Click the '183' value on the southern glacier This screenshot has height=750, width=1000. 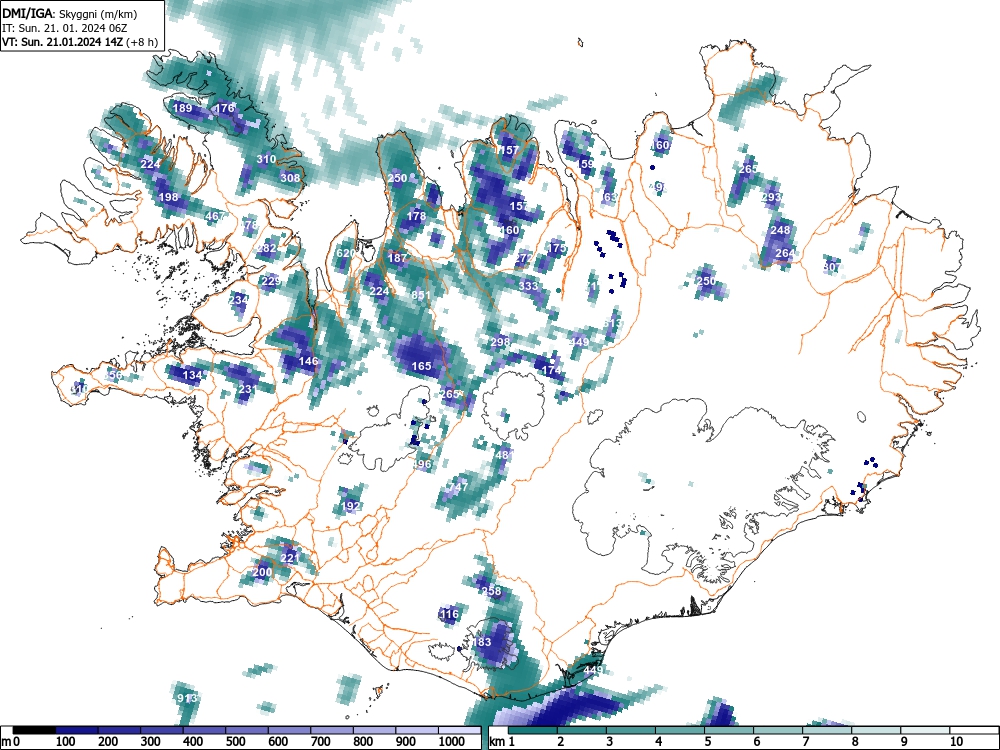click(482, 642)
